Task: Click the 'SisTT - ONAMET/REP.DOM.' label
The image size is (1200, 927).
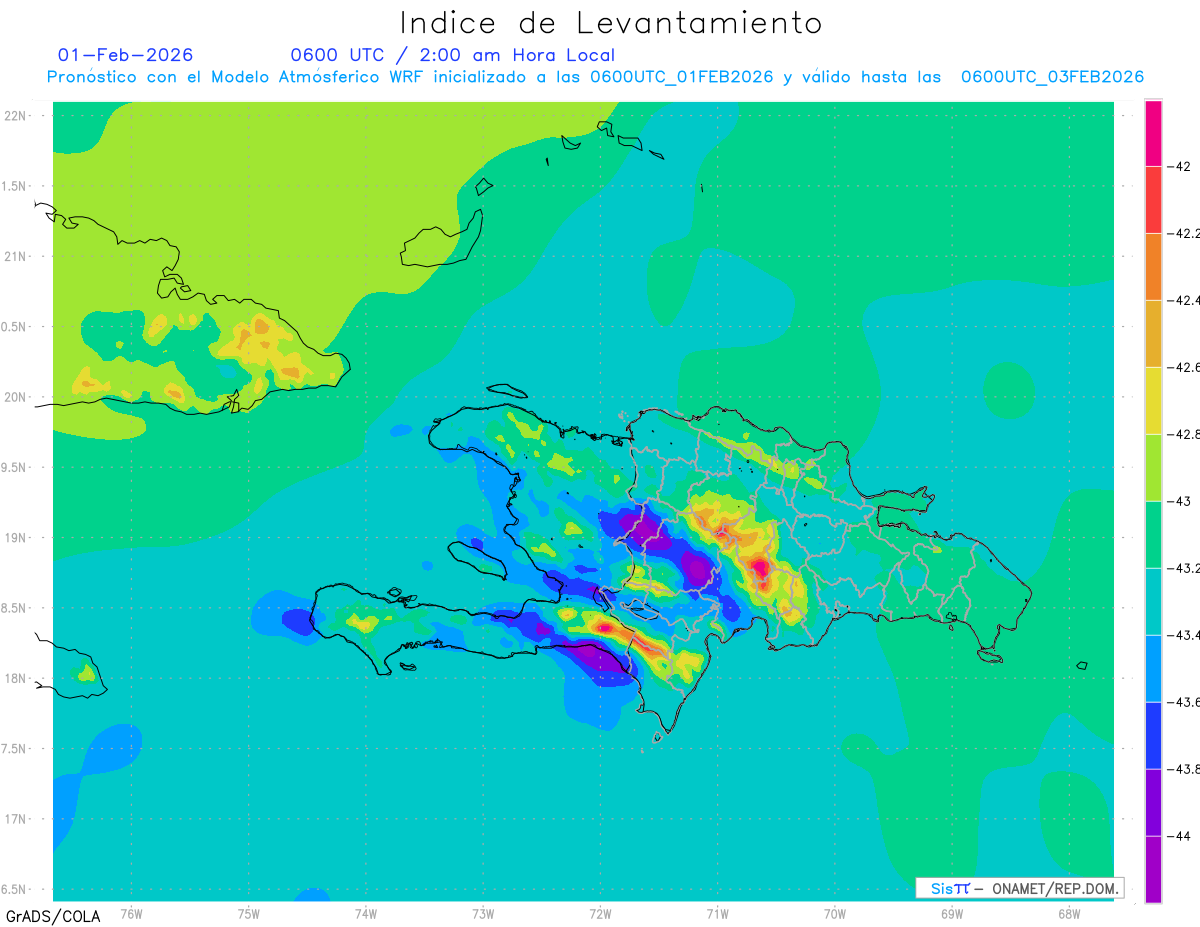Action: (1021, 888)
